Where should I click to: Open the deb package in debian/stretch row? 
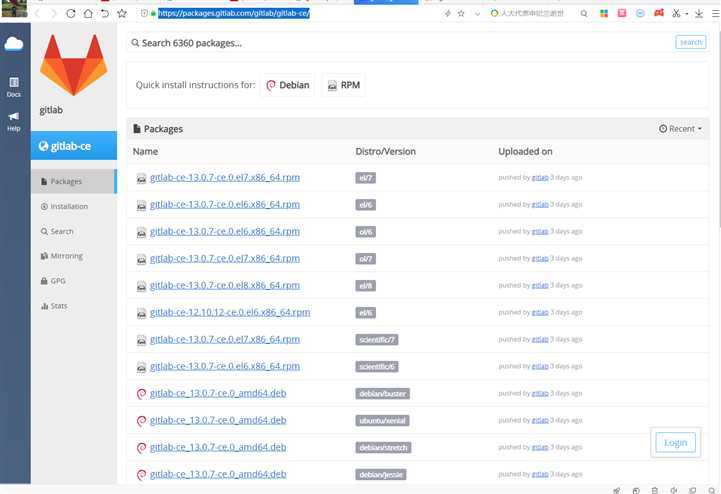tap(218, 447)
